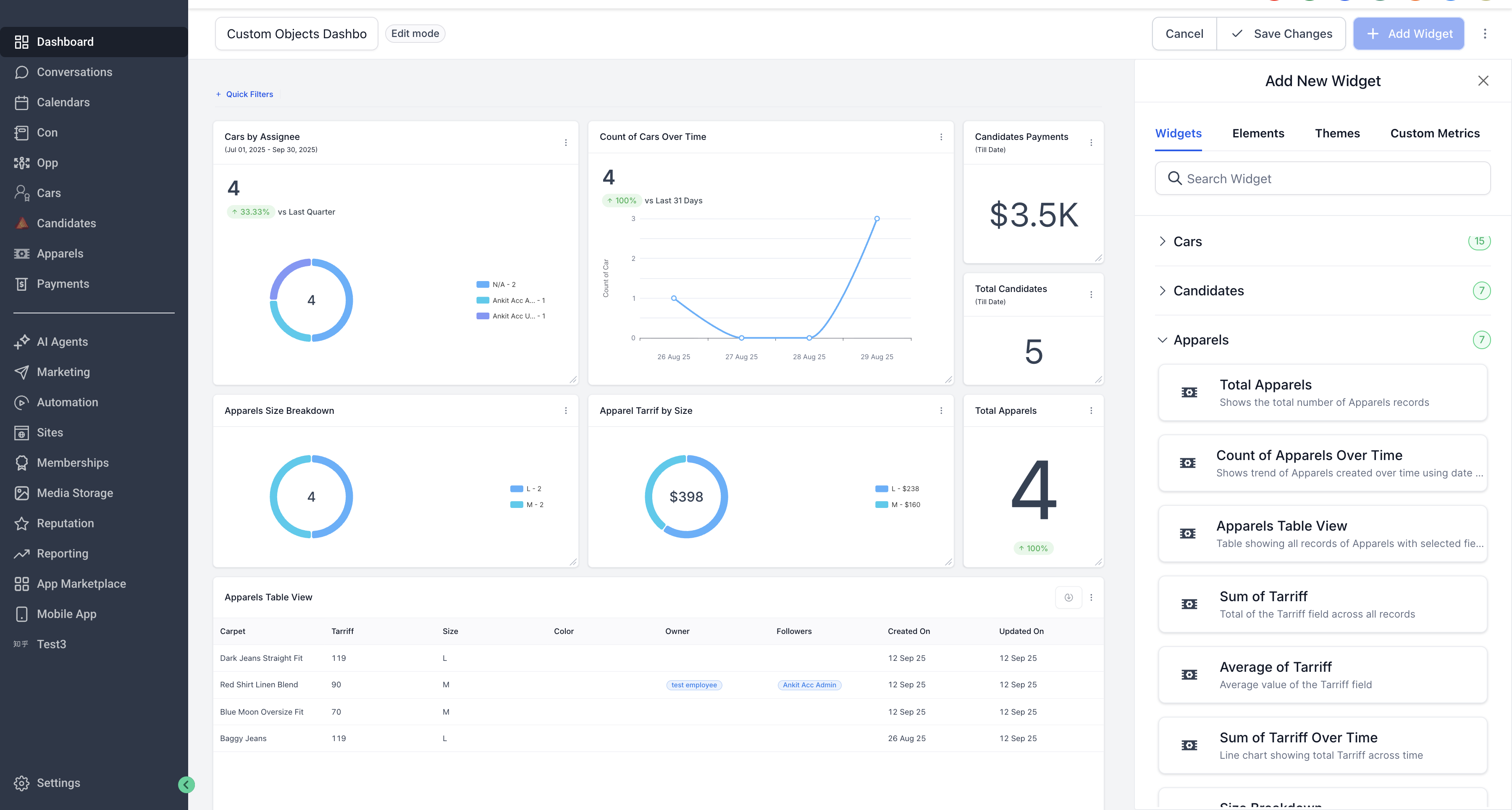Switch to the Elements tab
Viewport: 1512px width, 810px height.
pos(1258,133)
